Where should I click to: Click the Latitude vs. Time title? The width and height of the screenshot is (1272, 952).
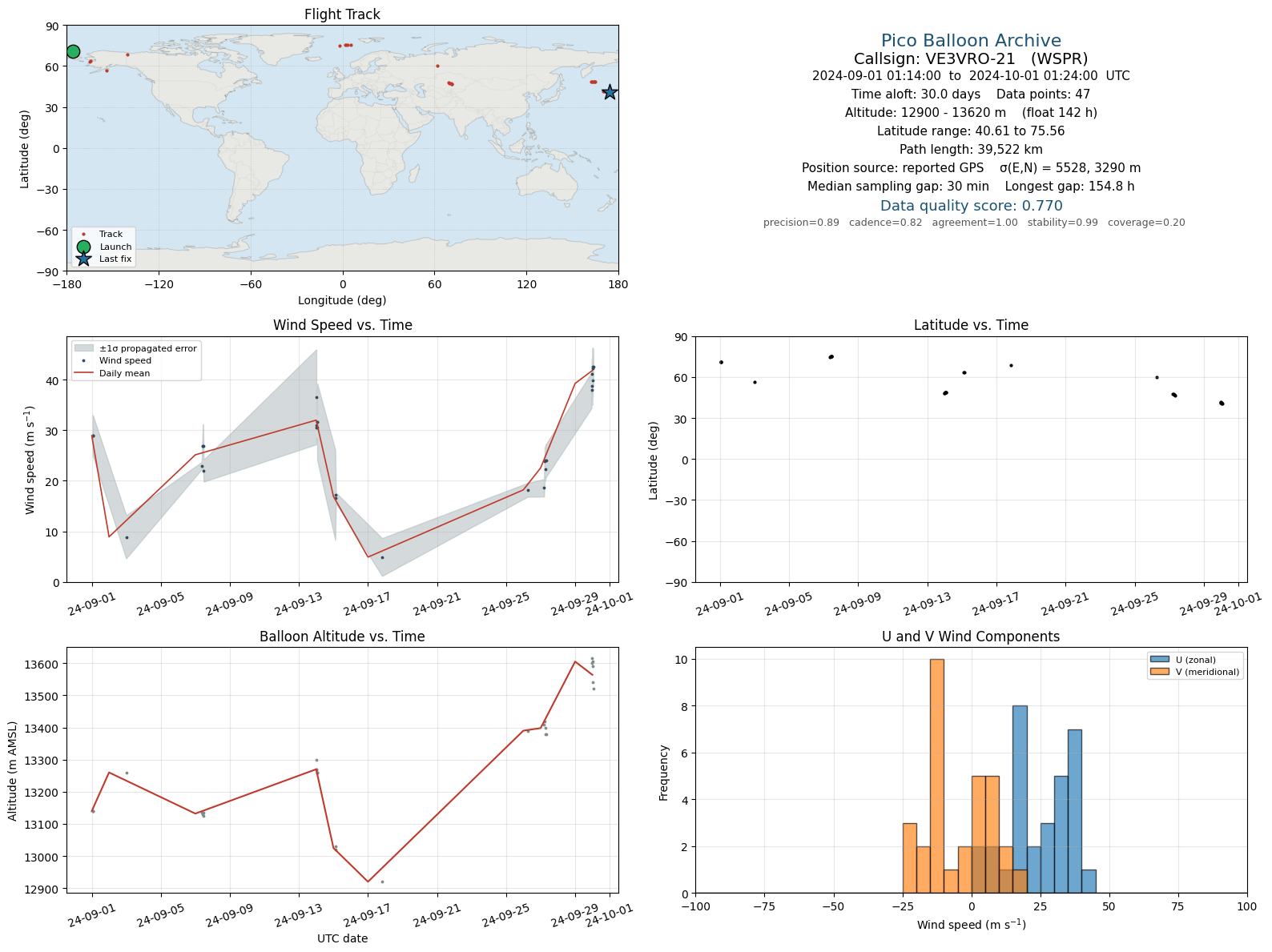tap(971, 325)
